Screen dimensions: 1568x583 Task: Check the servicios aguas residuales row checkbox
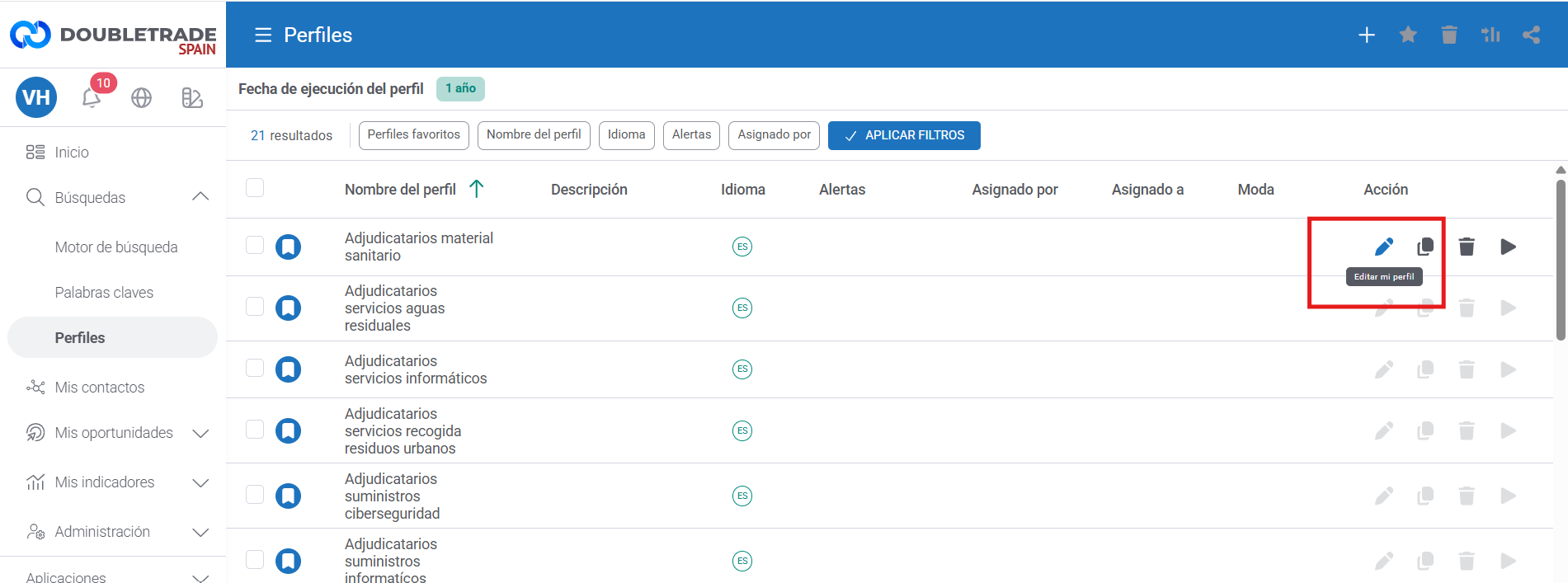pyautogui.click(x=255, y=307)
